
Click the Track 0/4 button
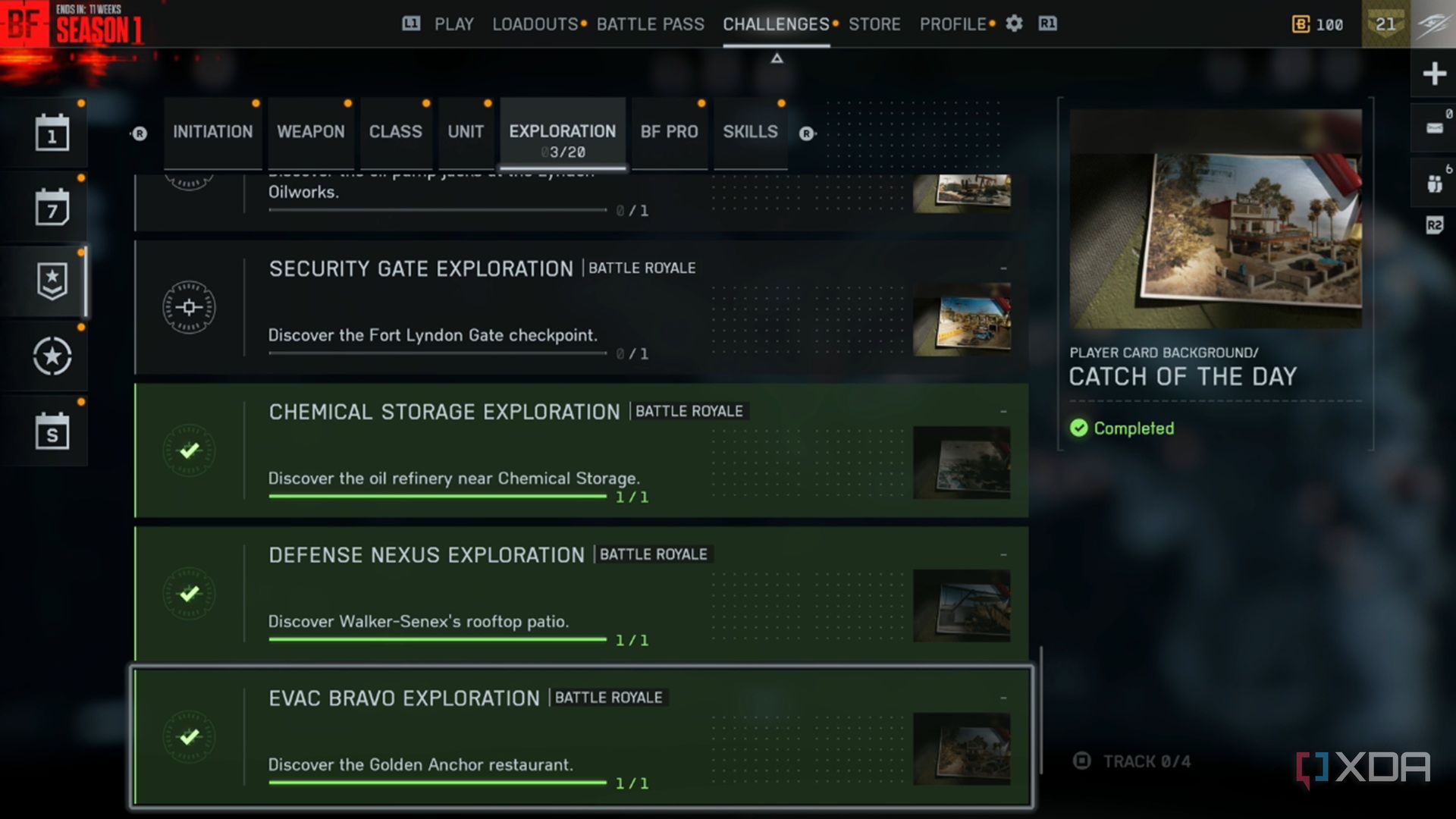coord(1132,761)
